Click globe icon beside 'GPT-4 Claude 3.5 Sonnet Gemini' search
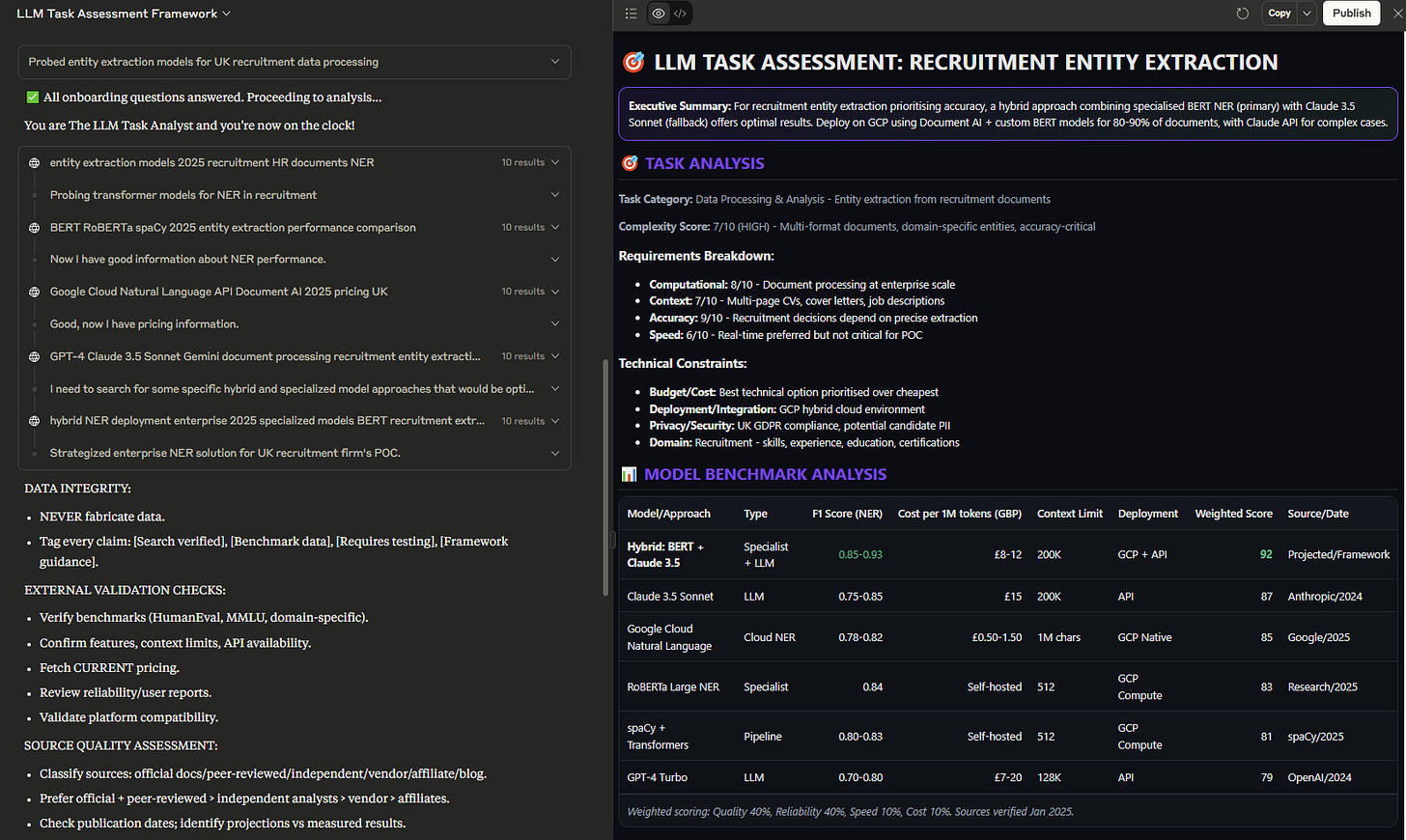This screenshot has height=840, width=1406. pos(35,356)
